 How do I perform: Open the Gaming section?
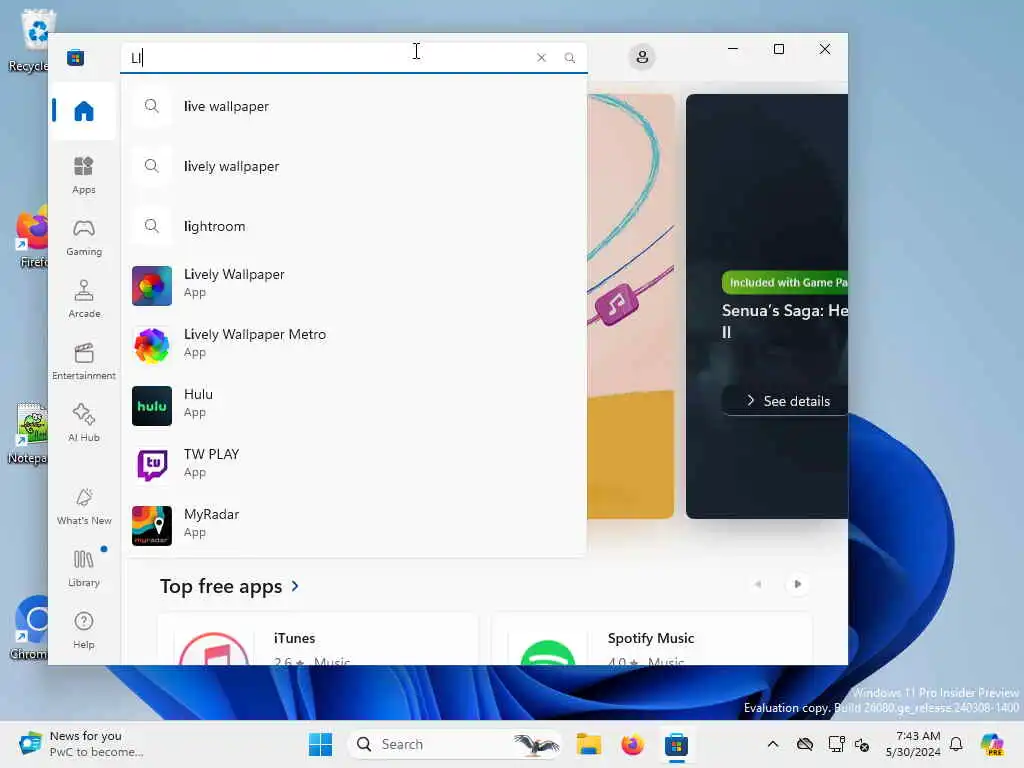tap(84, 237)
